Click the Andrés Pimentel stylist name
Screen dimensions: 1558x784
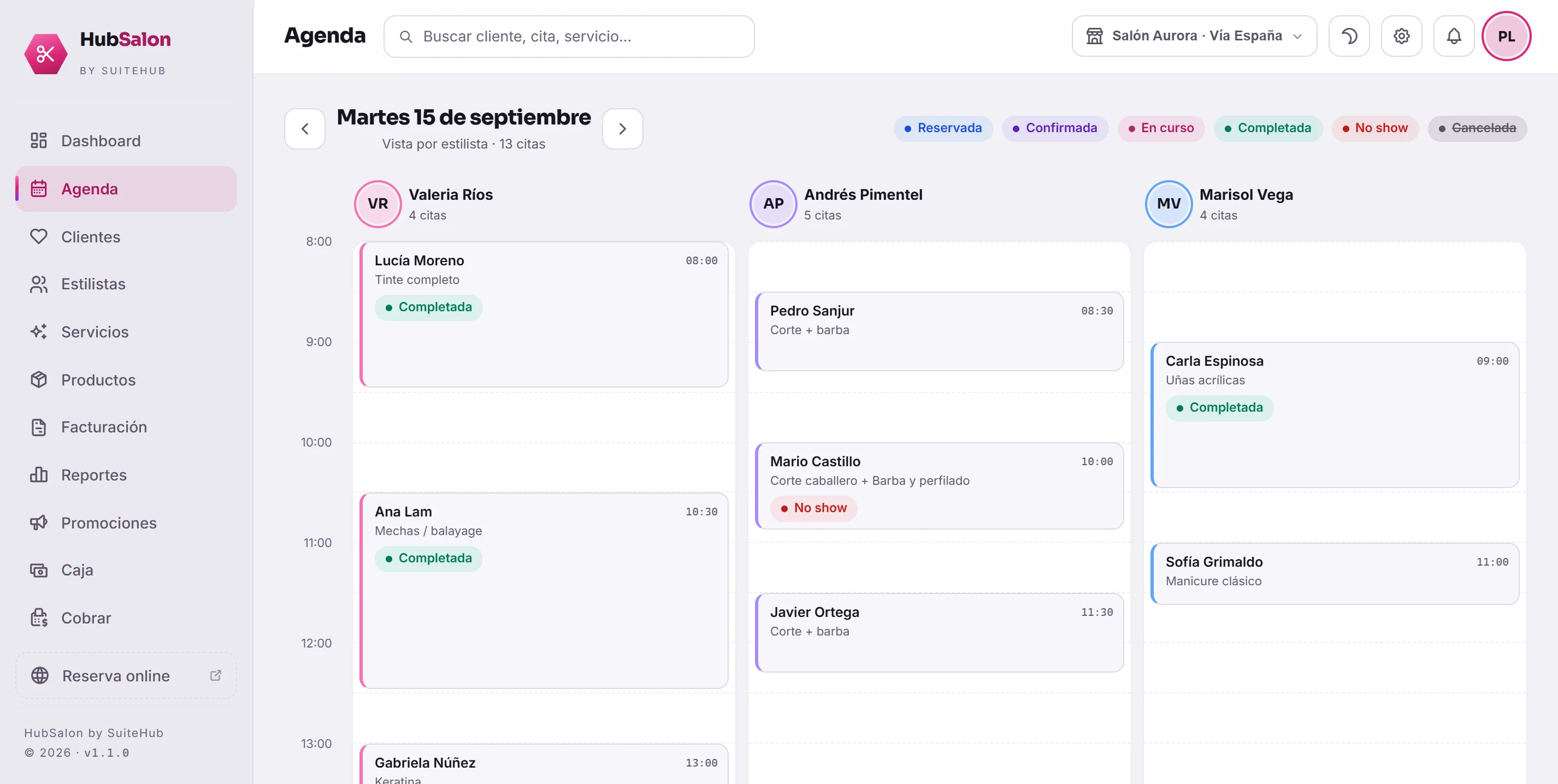[863, 195]
